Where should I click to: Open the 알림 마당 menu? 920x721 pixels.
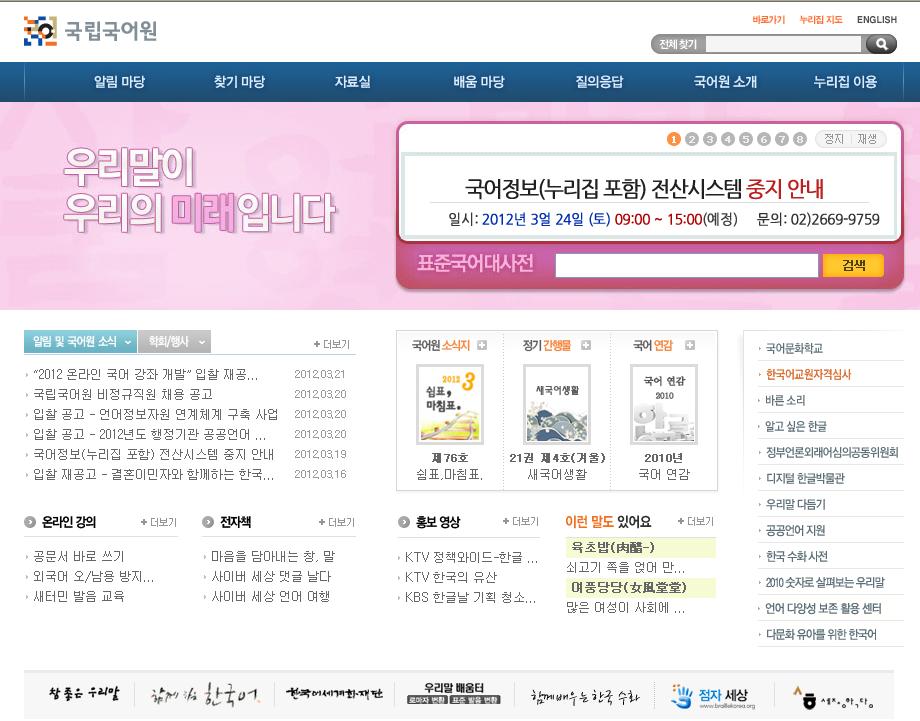pyautogui.click(x=119, y=82)
